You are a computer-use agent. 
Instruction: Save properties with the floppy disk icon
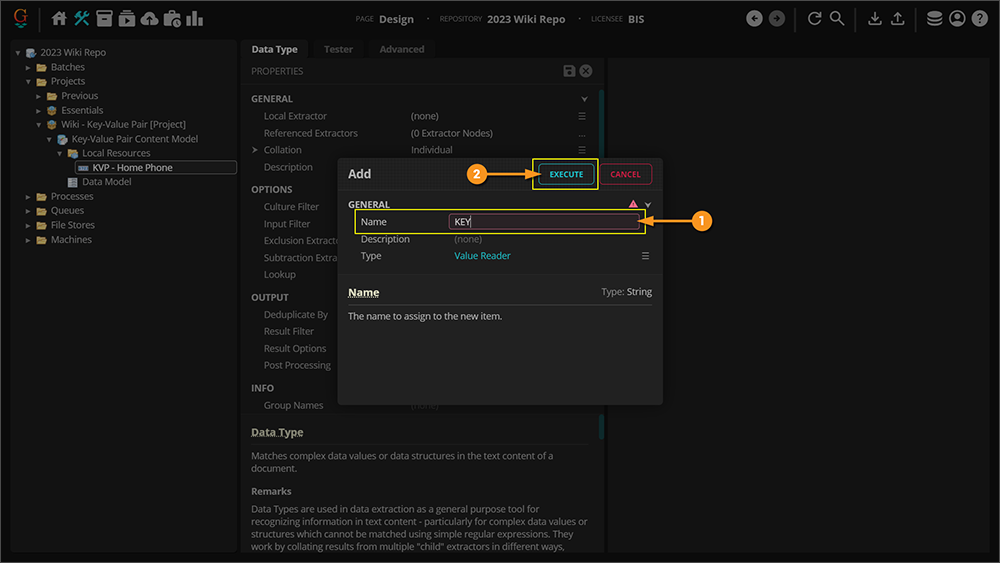tap(569, 71)
